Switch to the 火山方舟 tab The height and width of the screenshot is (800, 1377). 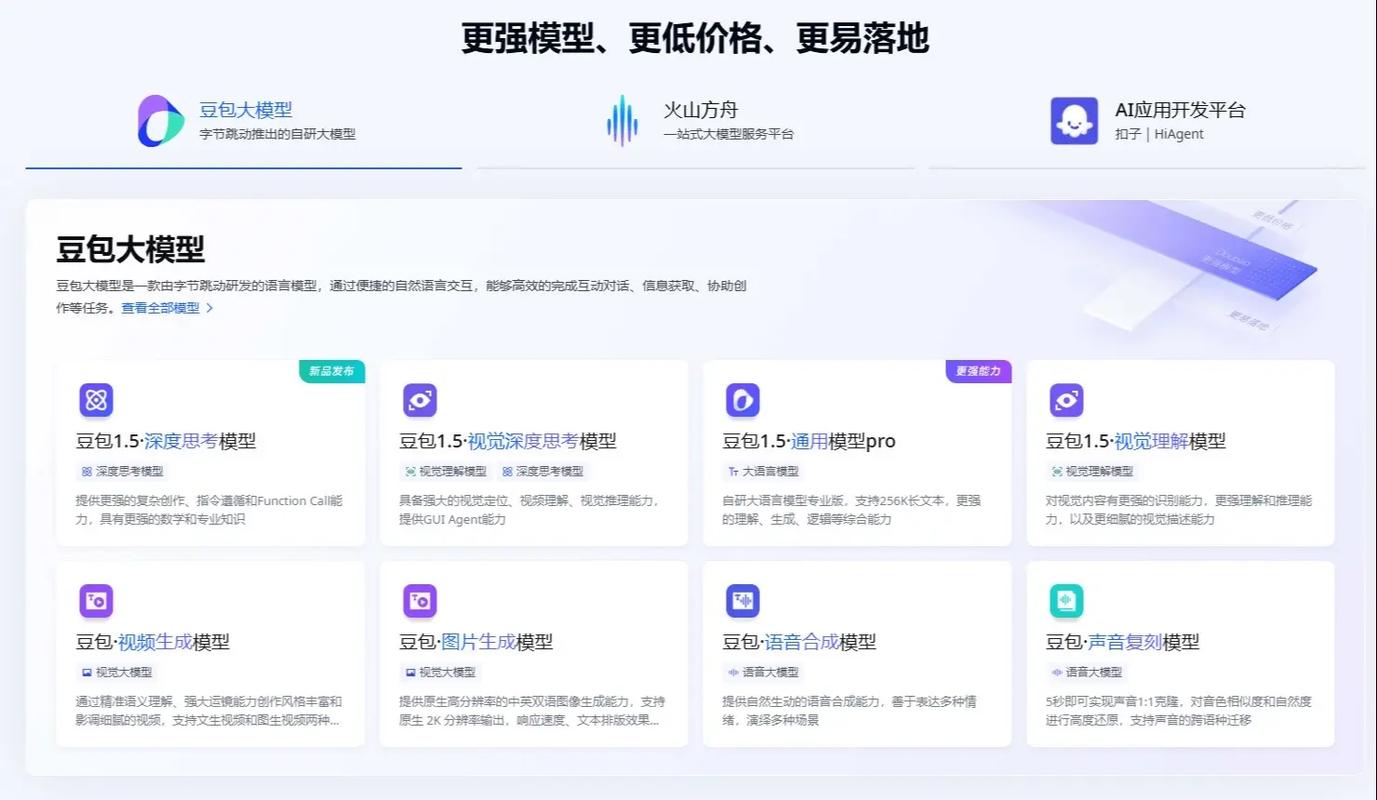696,121
